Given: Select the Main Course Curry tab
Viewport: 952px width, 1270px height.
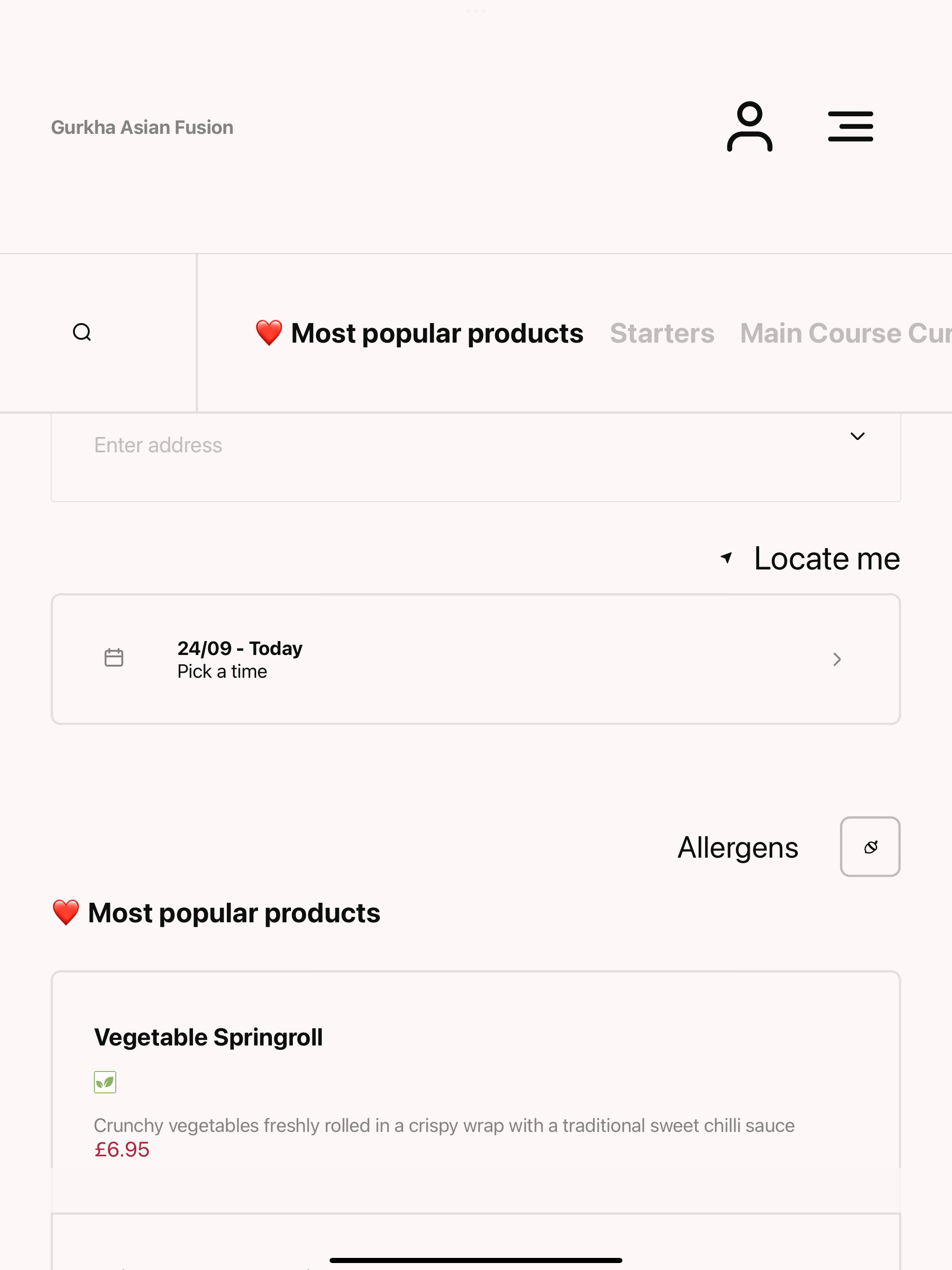Looking at the screenshot, I should (846, 334).
